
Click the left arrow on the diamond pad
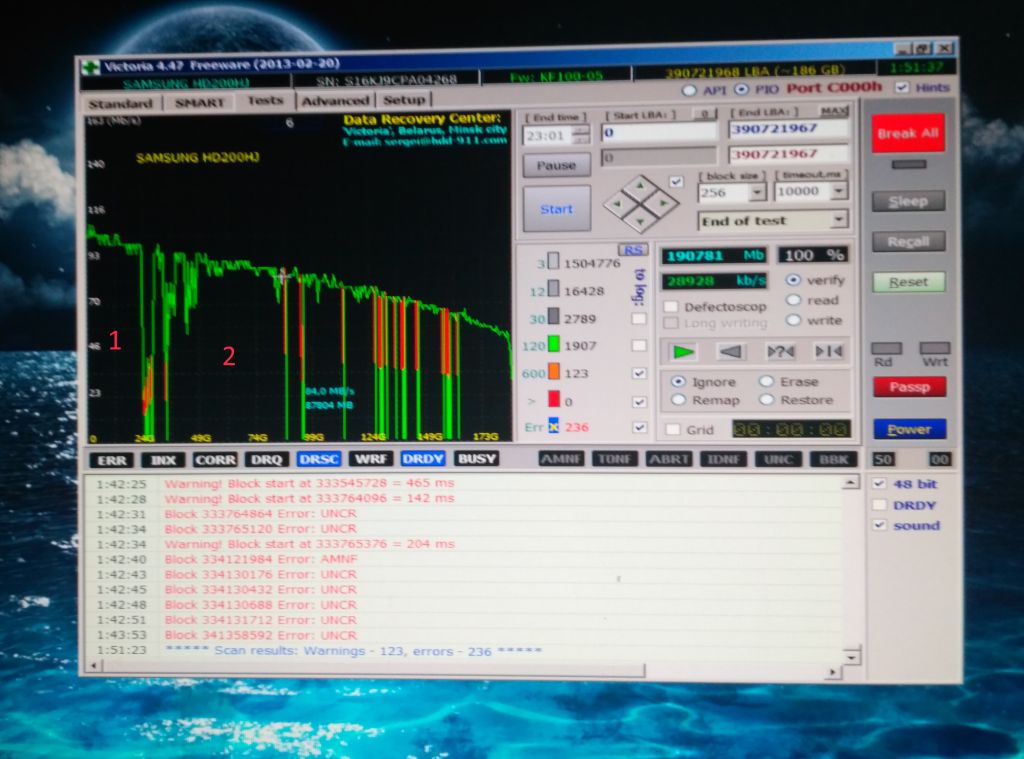click(x=618, y=204)
